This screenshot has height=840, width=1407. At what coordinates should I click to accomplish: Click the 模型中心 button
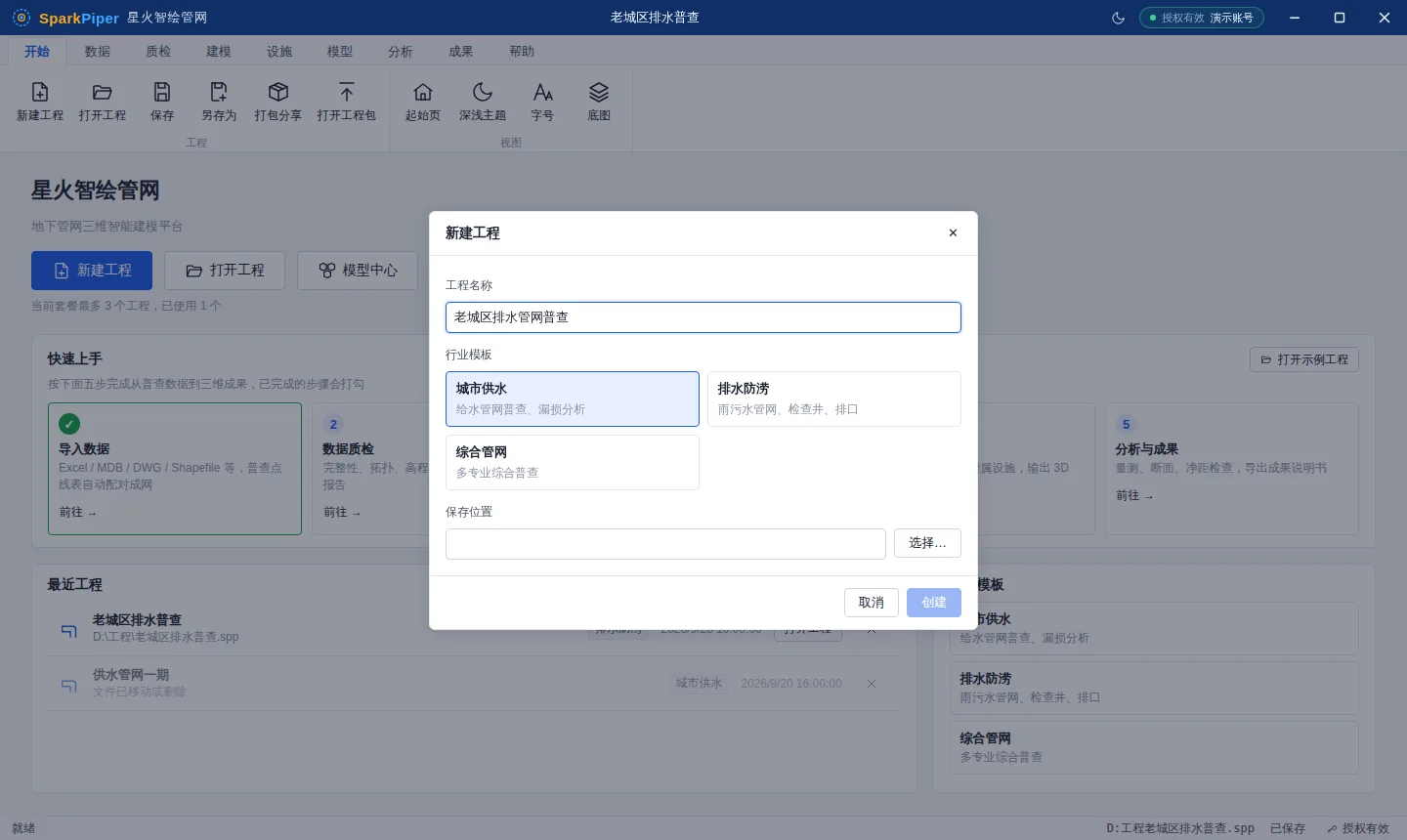358,271
